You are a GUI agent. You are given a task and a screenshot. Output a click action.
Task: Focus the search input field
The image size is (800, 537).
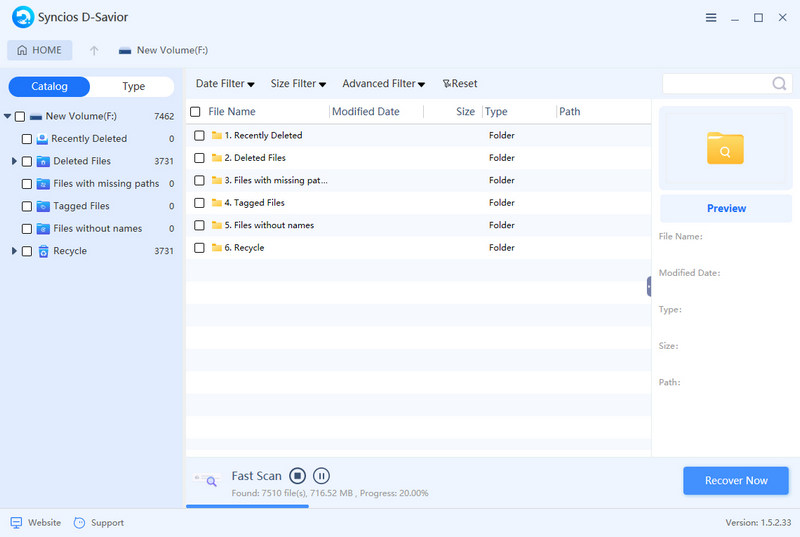[717, 83]
